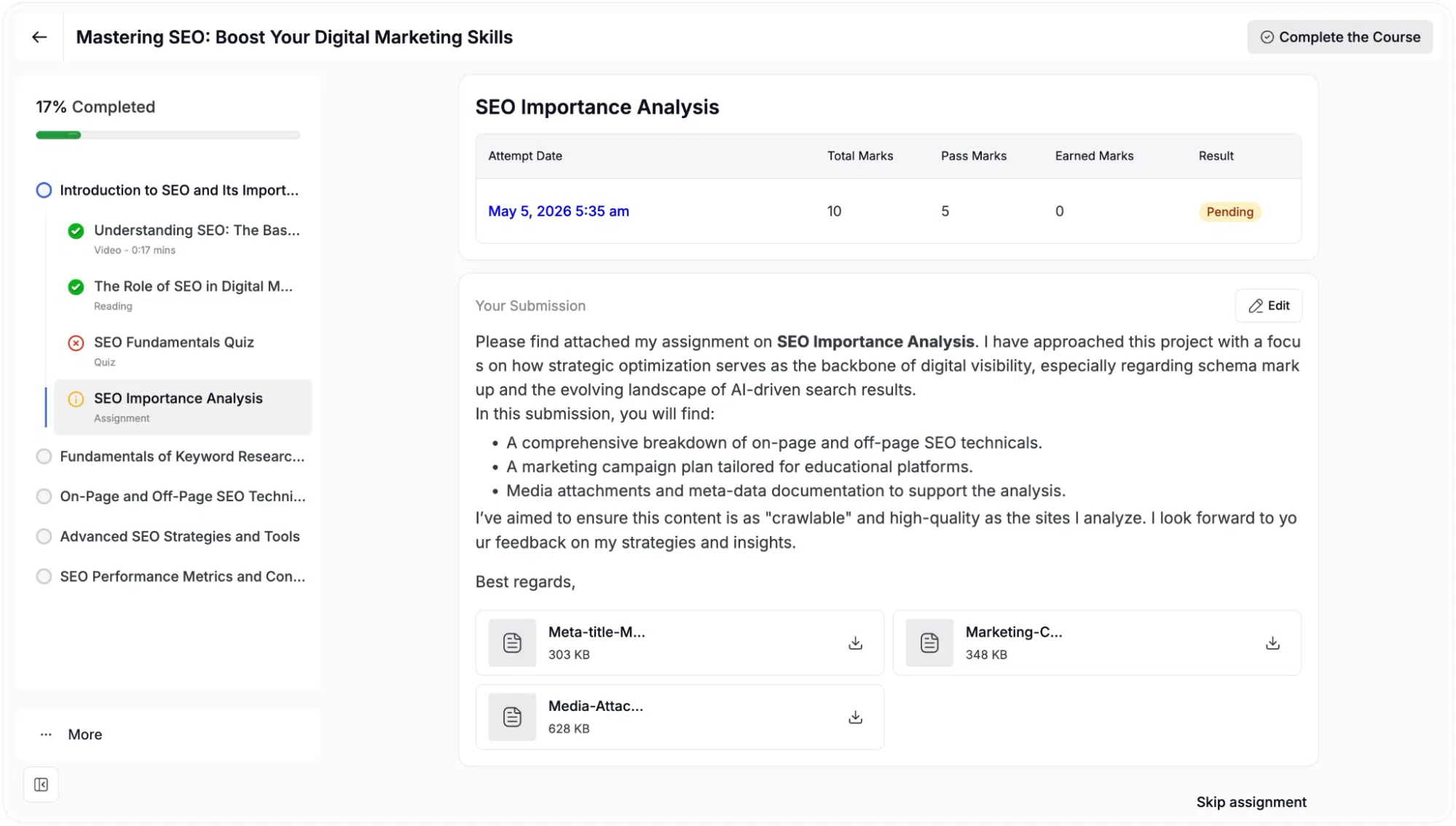
Task: Click the Complete the Course button
Action: tap(1339, 36)
